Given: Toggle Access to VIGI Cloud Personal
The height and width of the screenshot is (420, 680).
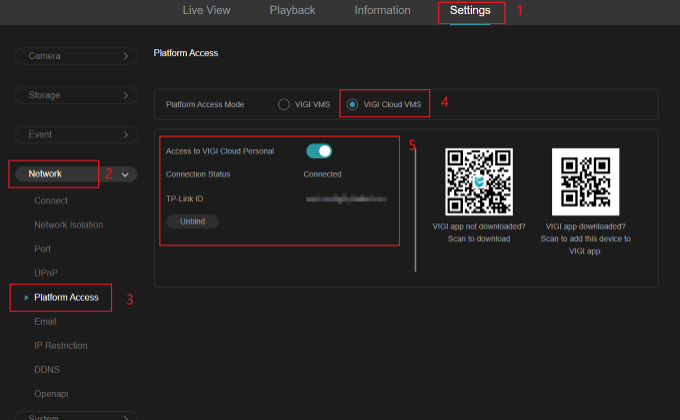Looking at the screenshot, I should [x=318, y=151].
